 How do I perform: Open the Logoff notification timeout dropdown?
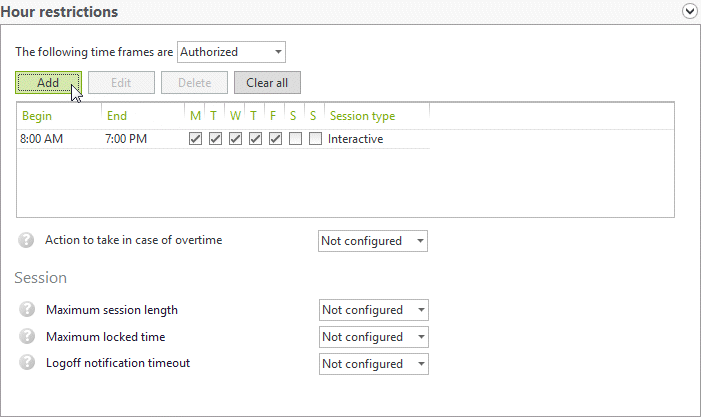(373, 364)
